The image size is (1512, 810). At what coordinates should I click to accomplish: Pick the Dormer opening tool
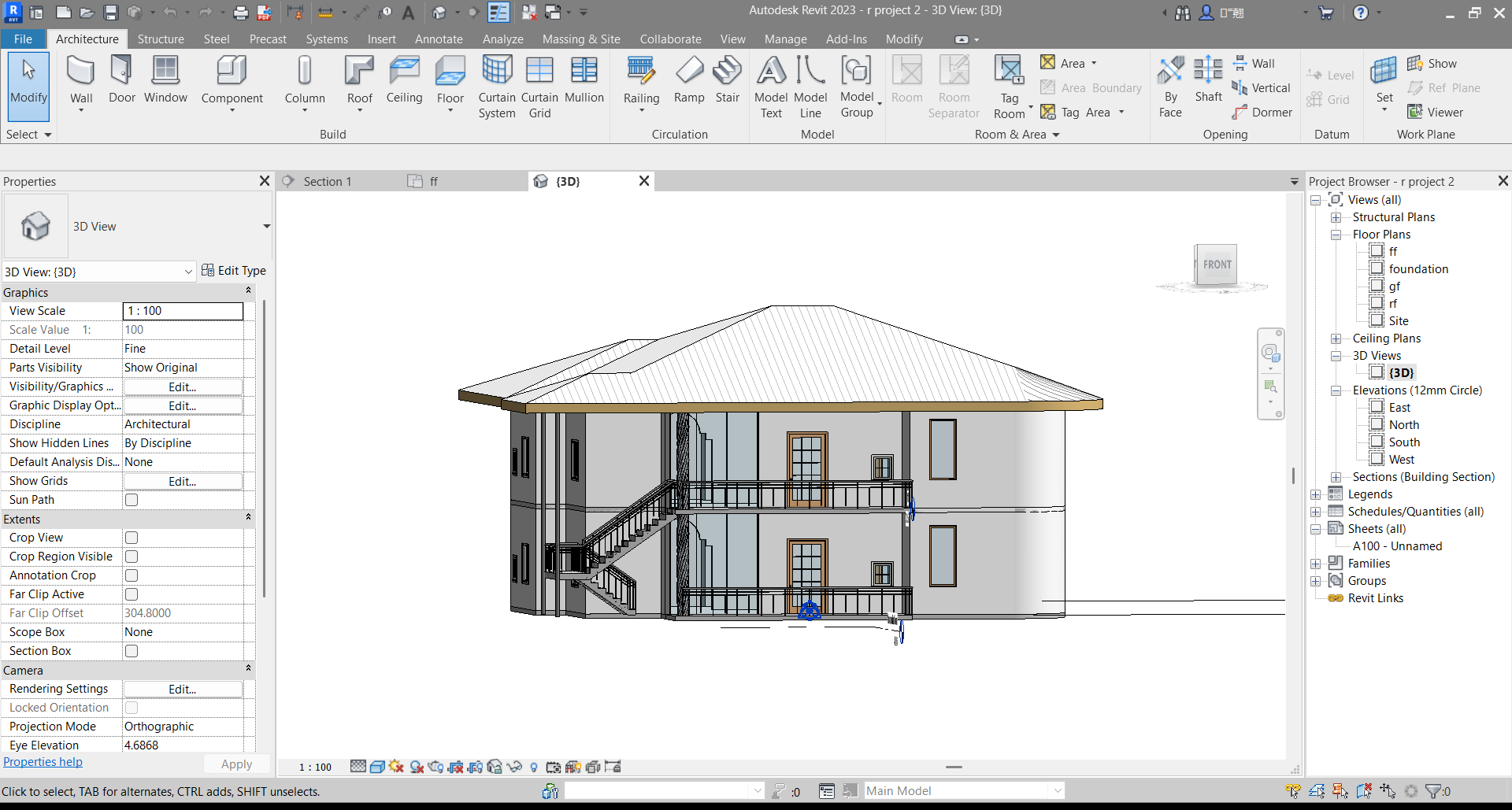[1262, 113]
